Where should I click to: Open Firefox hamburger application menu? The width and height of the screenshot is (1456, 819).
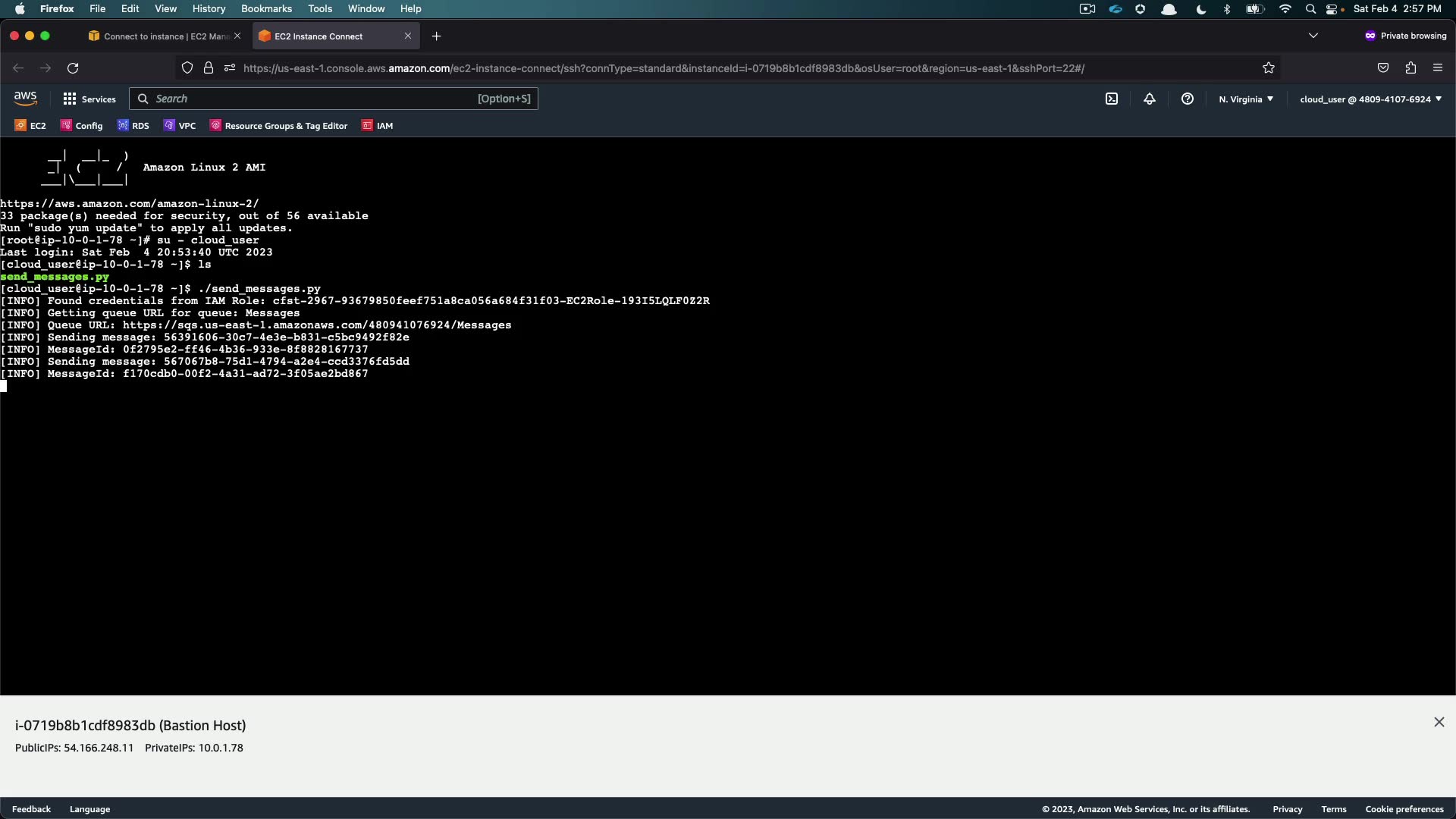1438,68
